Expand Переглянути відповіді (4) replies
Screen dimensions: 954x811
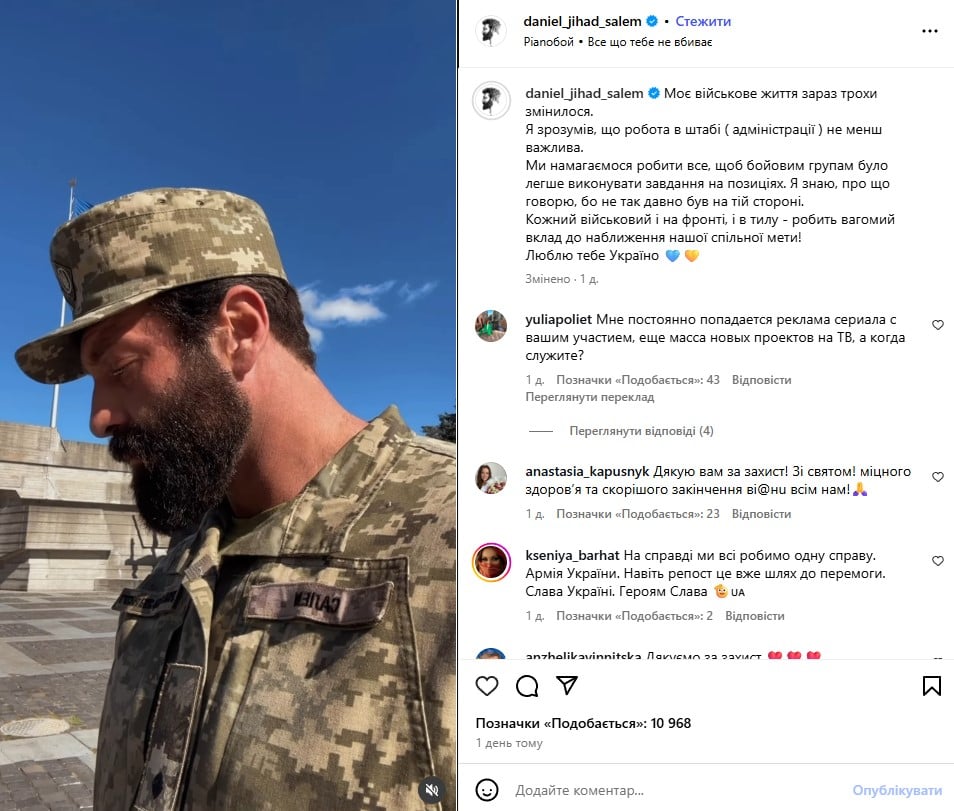point(641,431)
